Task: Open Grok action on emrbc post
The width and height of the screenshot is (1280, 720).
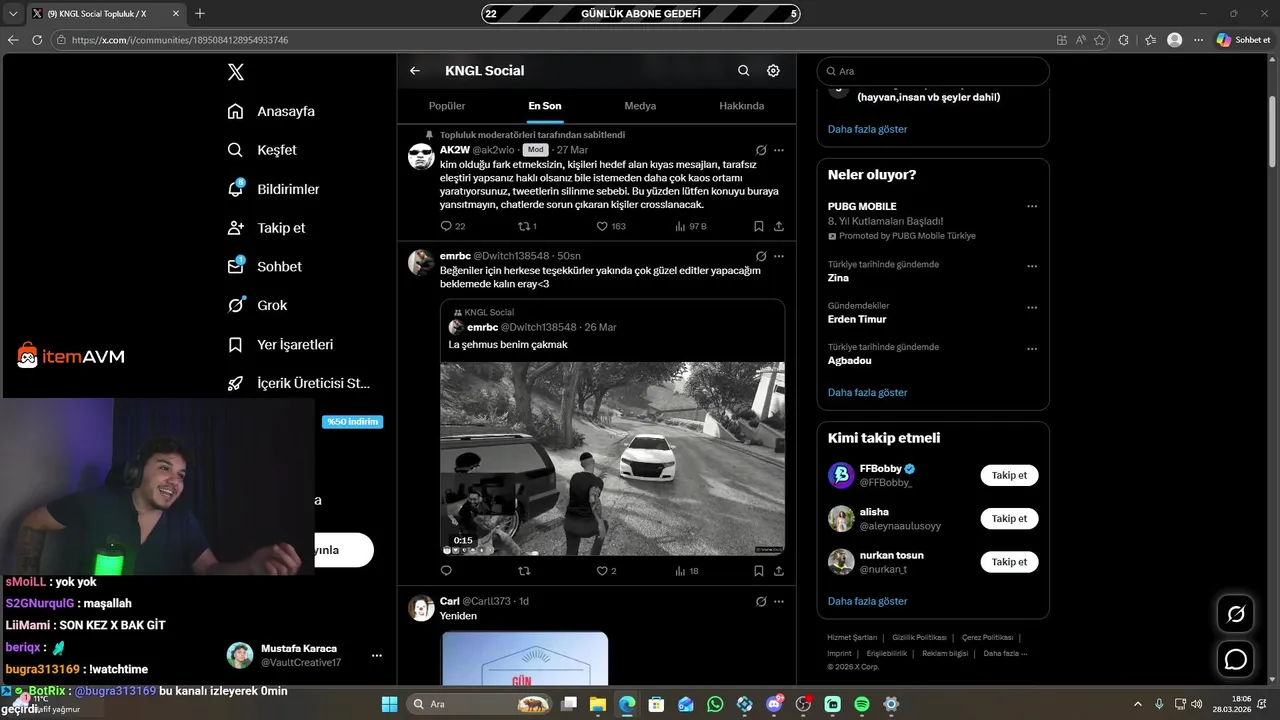Action: pos(761,257)
